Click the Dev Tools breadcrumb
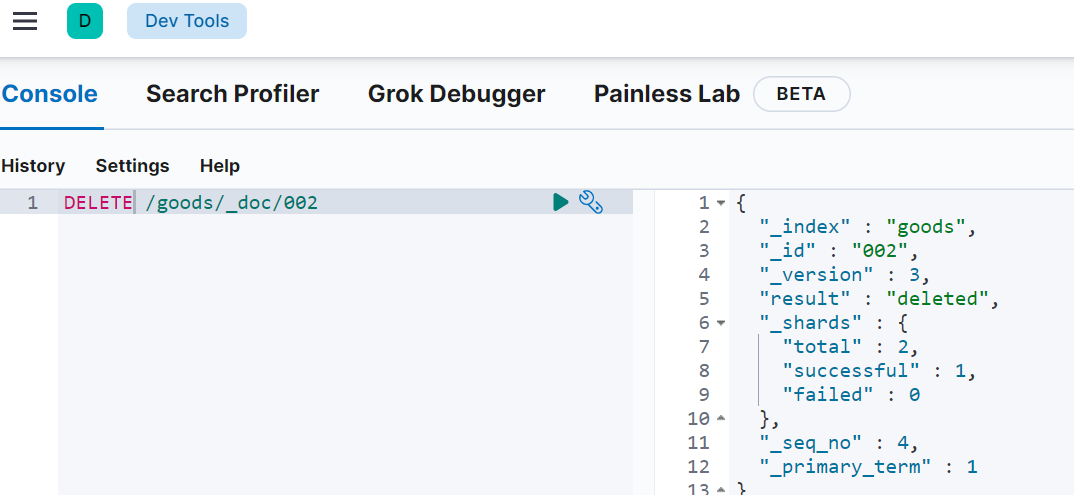Viewport: 1074px width, 495px height. (x=187, y=21)
